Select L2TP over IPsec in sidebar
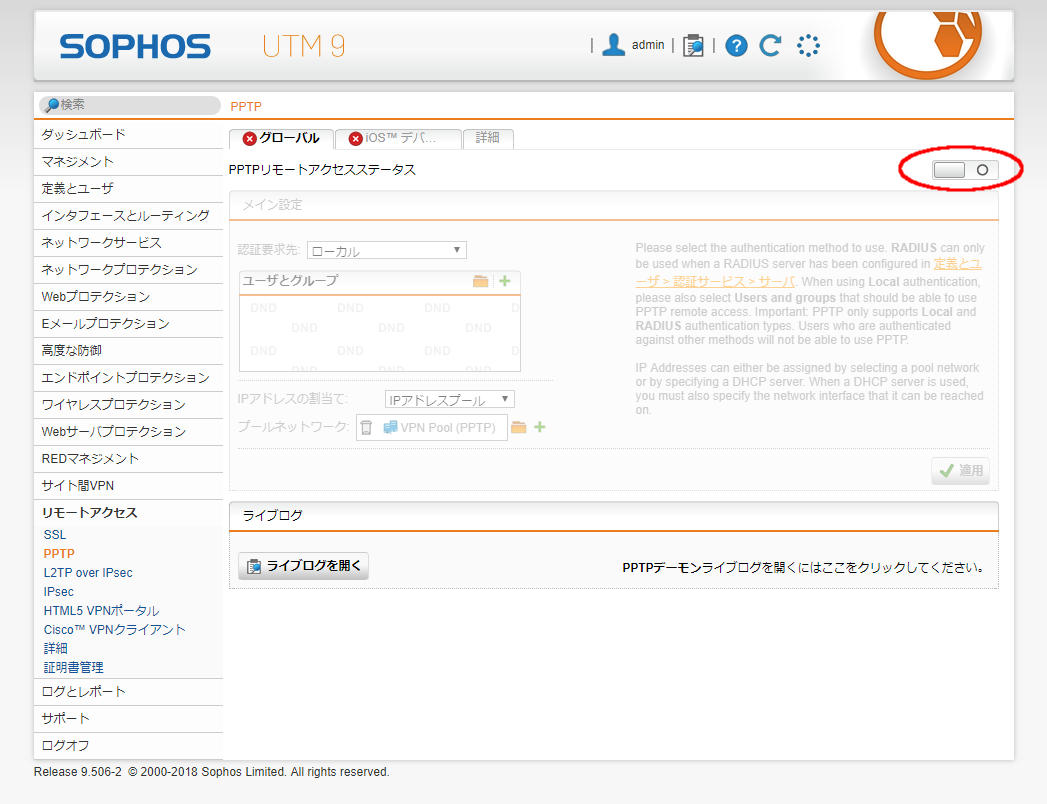The image size is (1047, 804). [x=88, y=573]
